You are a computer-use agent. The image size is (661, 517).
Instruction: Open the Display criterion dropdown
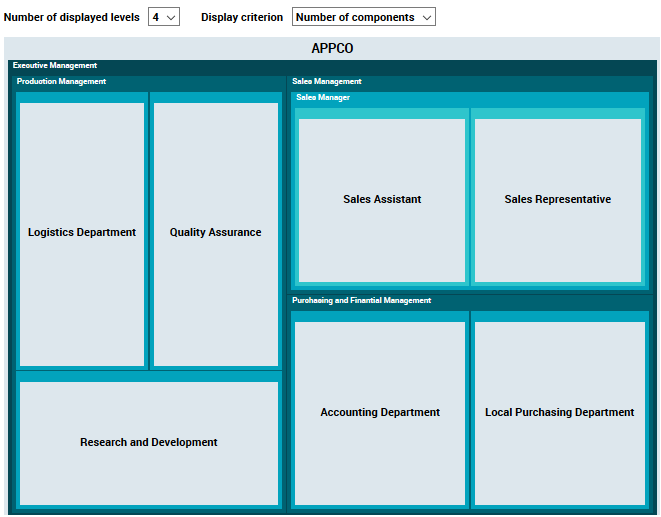[363, 17]
